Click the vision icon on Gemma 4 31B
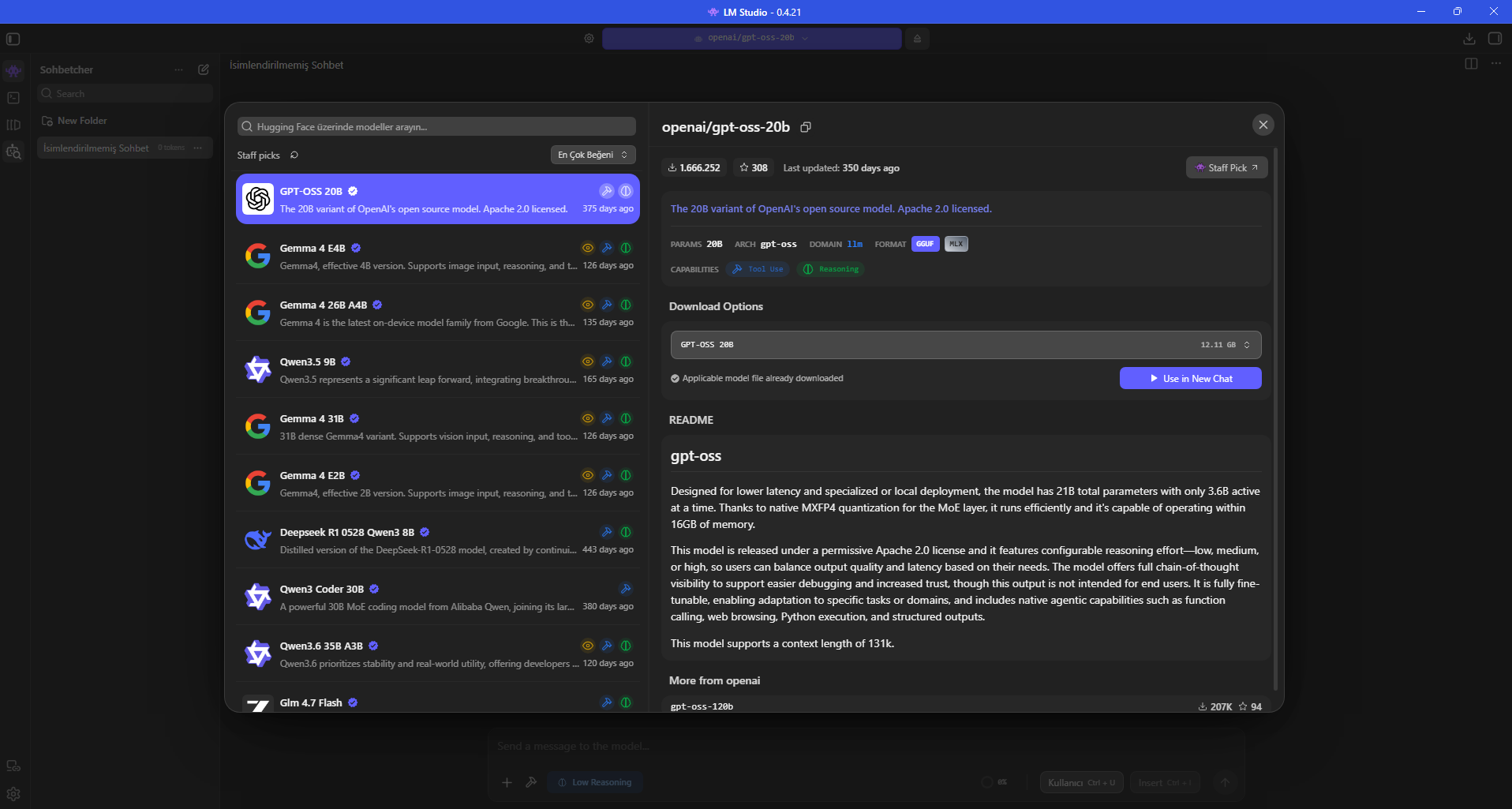This screenshot has width=1512, height=809. coord(588,418)
